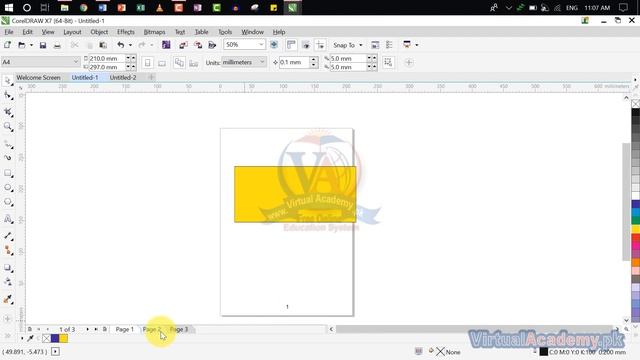Toggle Show rulers button
This screenshot has width=640, height=360.
click(x=291, y=45)
